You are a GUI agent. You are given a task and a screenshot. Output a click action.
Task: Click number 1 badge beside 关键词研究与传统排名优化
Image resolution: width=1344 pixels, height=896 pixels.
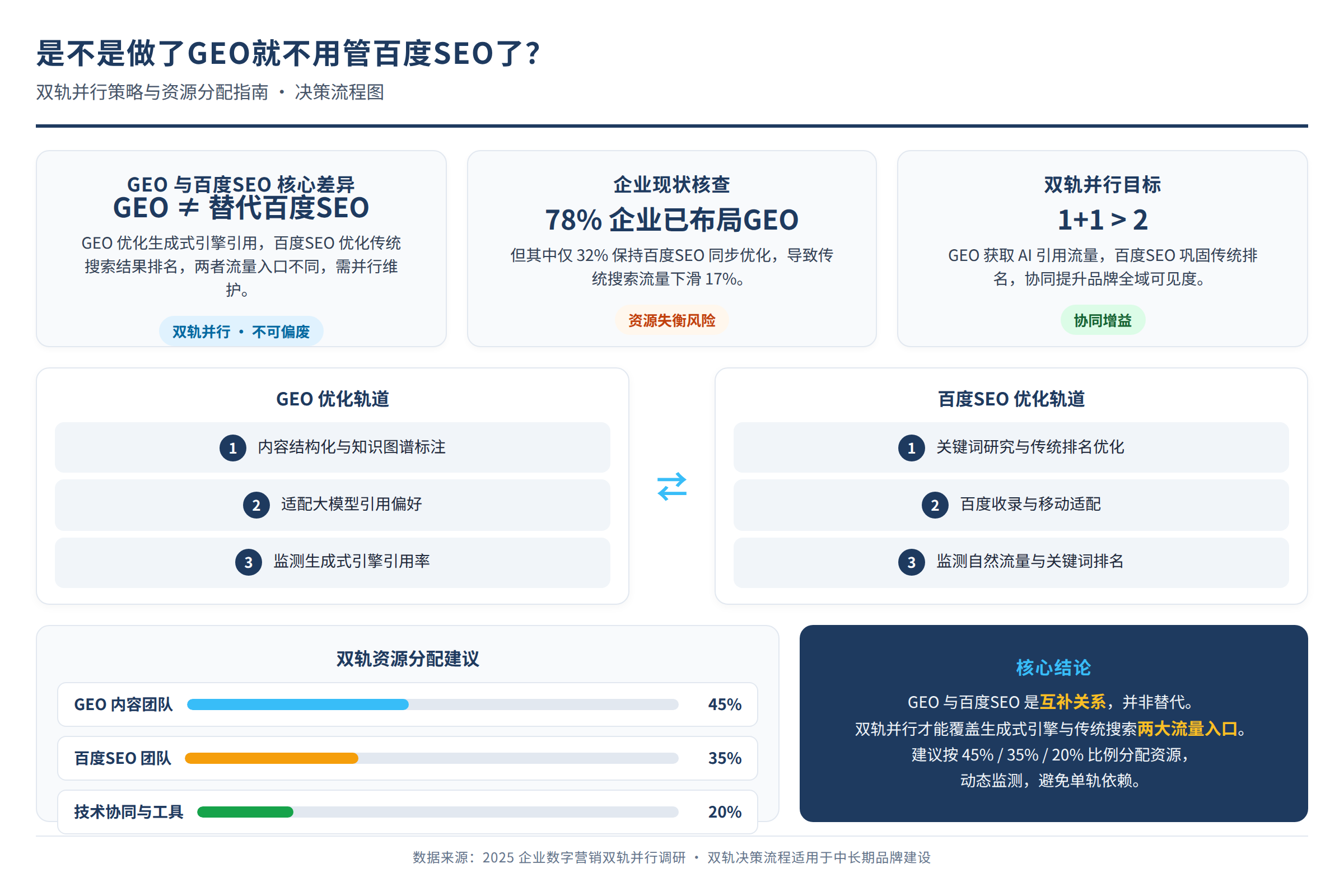[912, 448]
